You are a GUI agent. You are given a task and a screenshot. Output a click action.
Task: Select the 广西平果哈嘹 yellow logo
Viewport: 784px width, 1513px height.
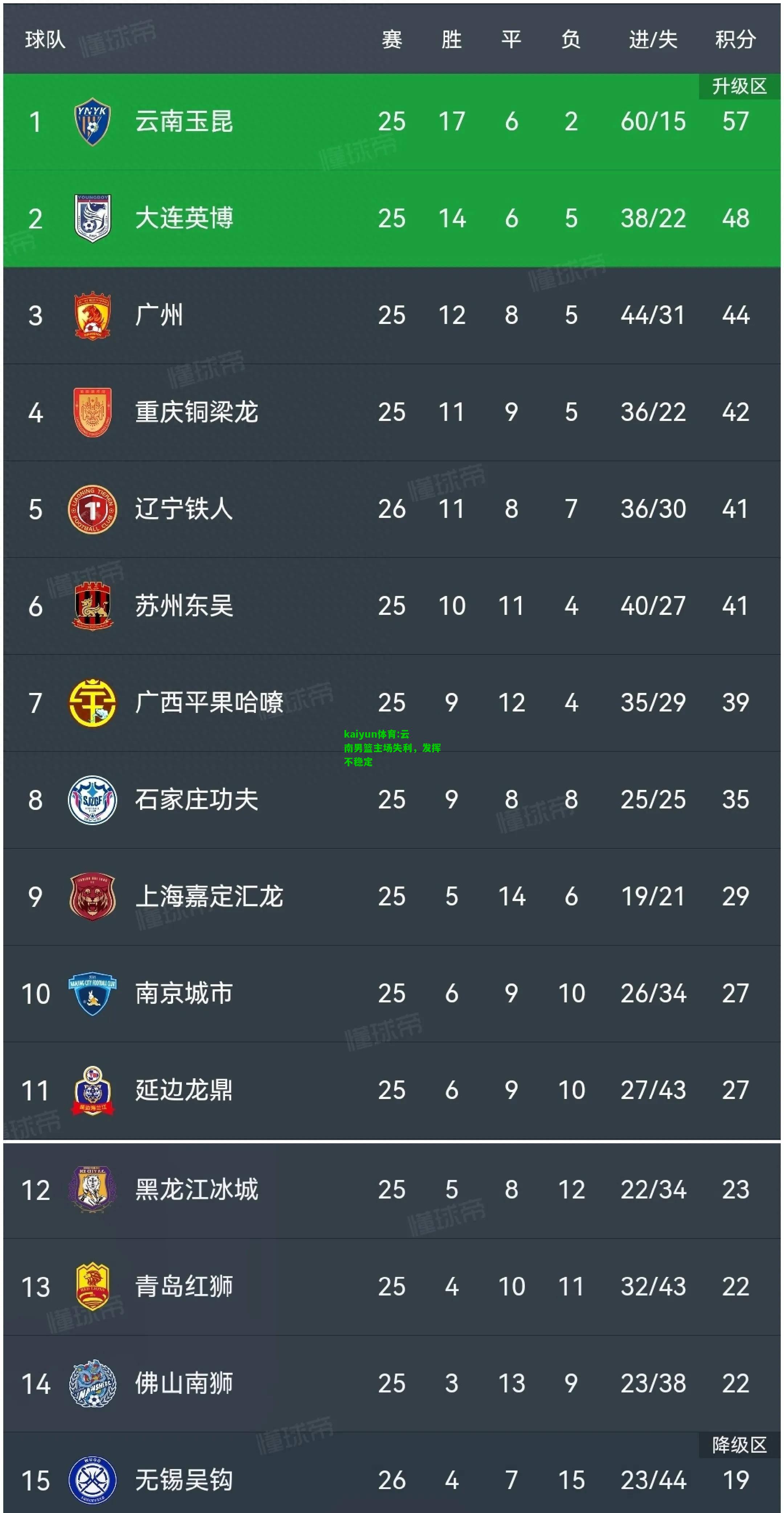pyautogui.click(x=93, y=702)
